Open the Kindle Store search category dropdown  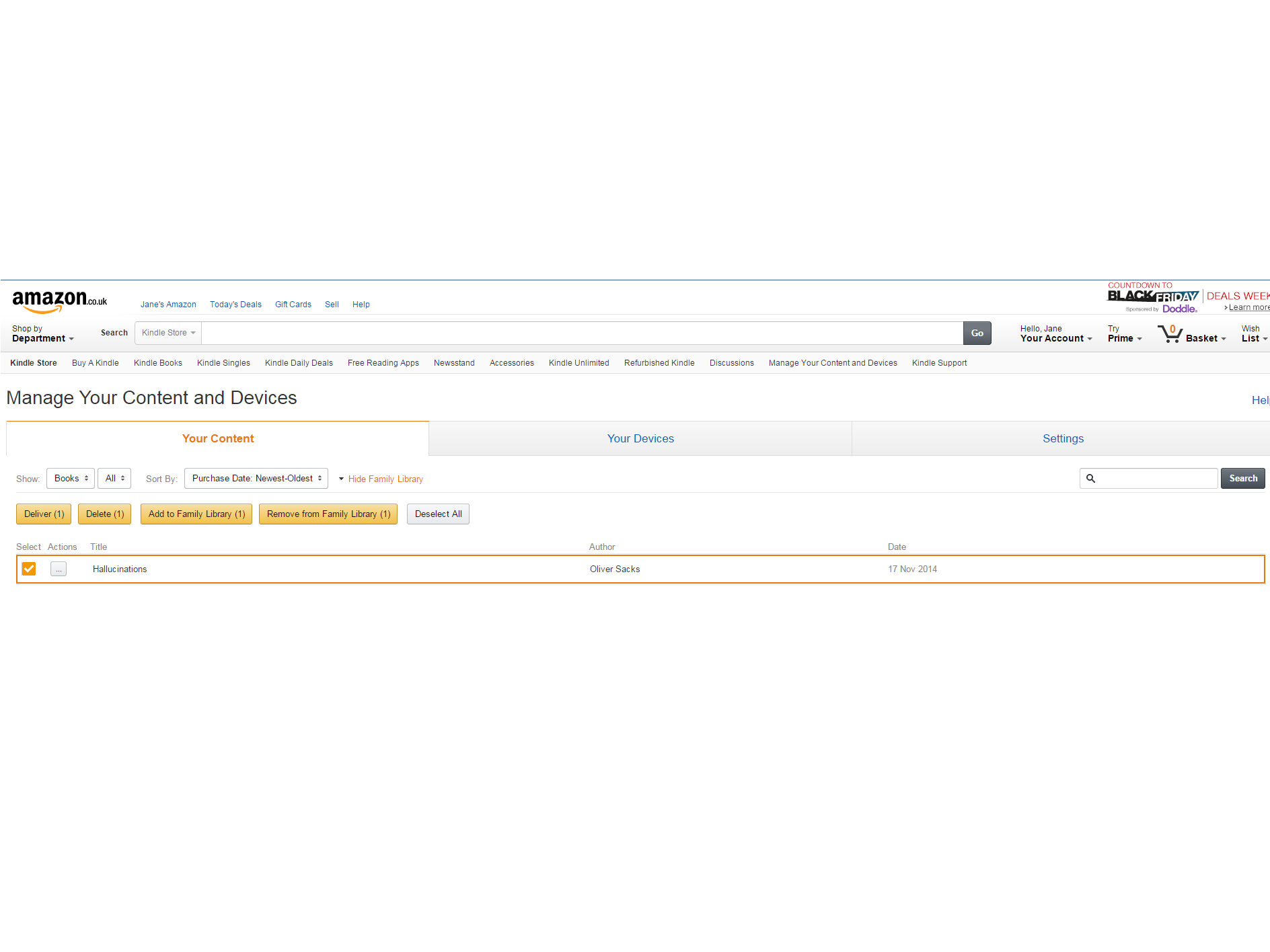[168, 333]
